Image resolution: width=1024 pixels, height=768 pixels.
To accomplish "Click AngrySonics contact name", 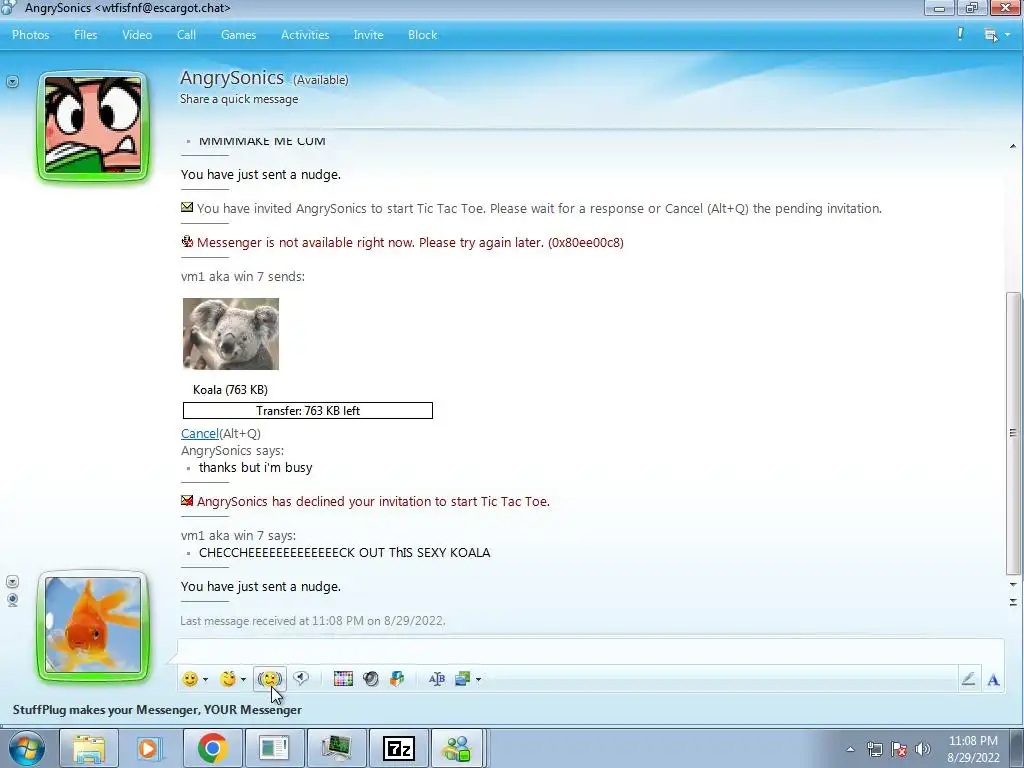I will click(232, 78).
